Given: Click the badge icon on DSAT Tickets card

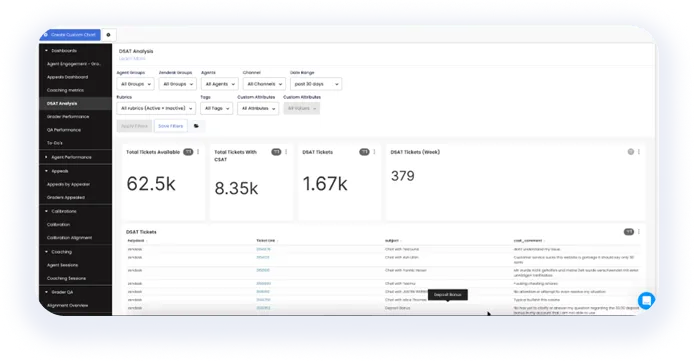Looking at the screenshot, I should click(364, 152).
